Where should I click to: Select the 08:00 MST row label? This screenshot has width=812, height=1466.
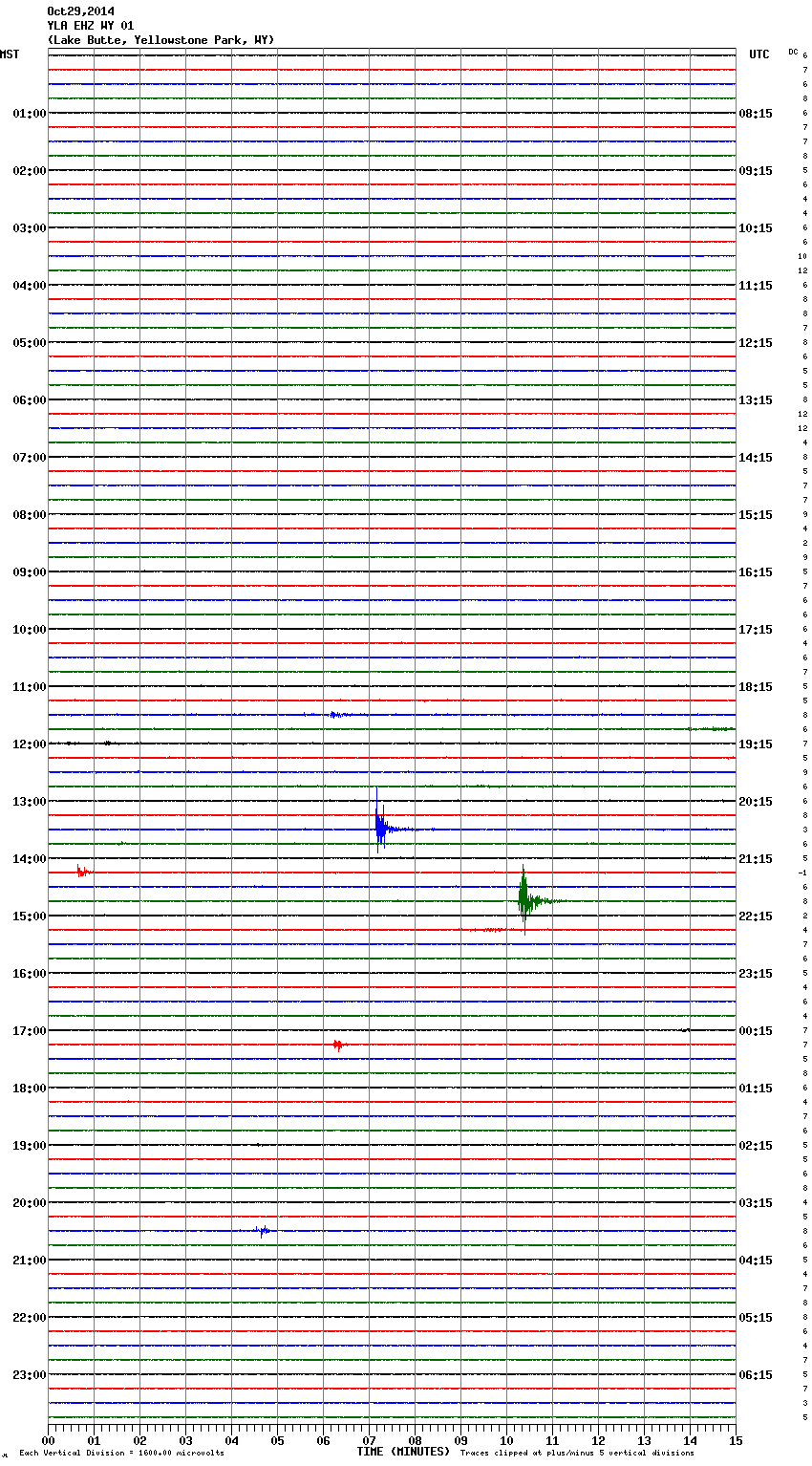tap(29, 515)
